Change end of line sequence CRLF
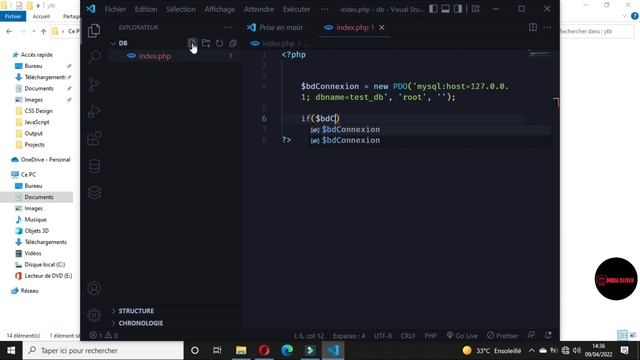This screenshot has width=640, height=360. pos(408,336)
